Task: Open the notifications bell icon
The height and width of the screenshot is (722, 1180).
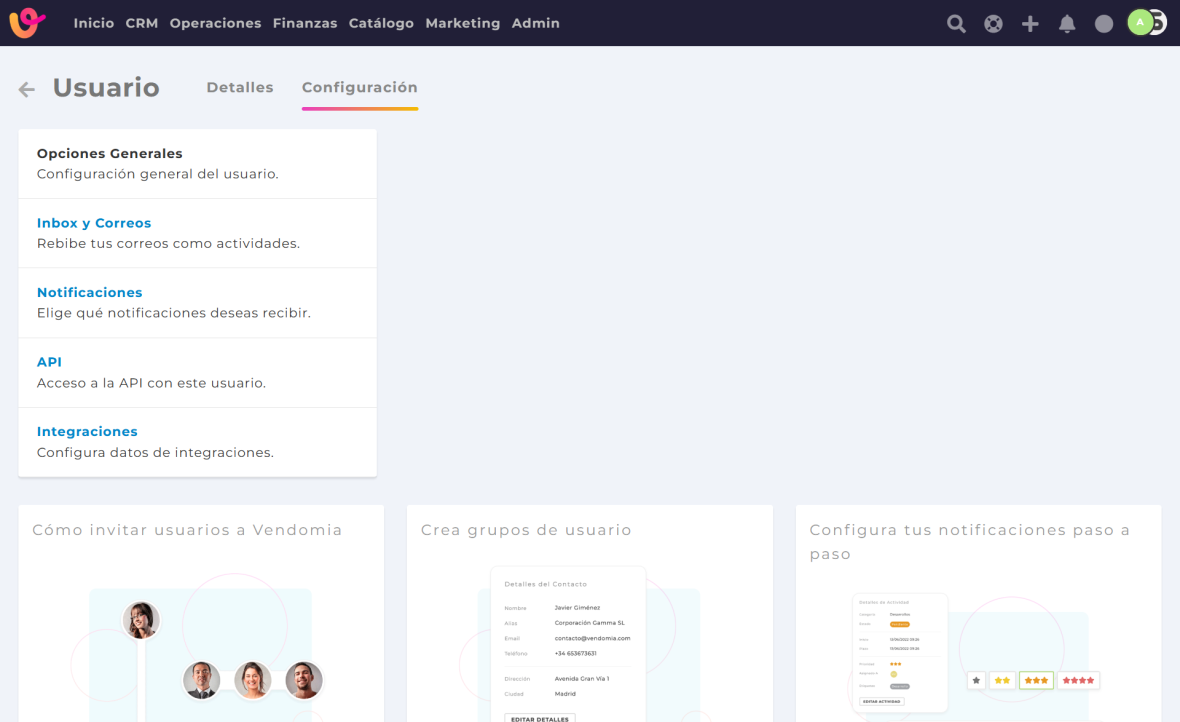Action: coord(1067,24)
